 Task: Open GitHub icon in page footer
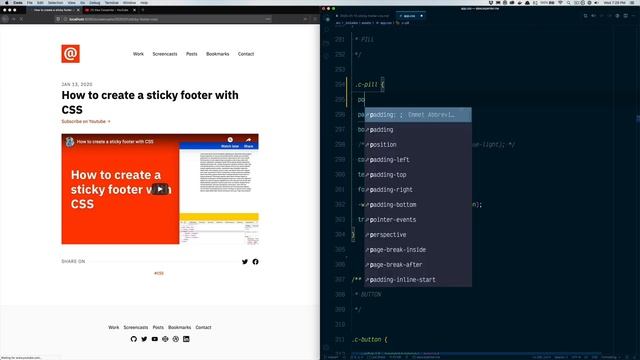point(133,339)
